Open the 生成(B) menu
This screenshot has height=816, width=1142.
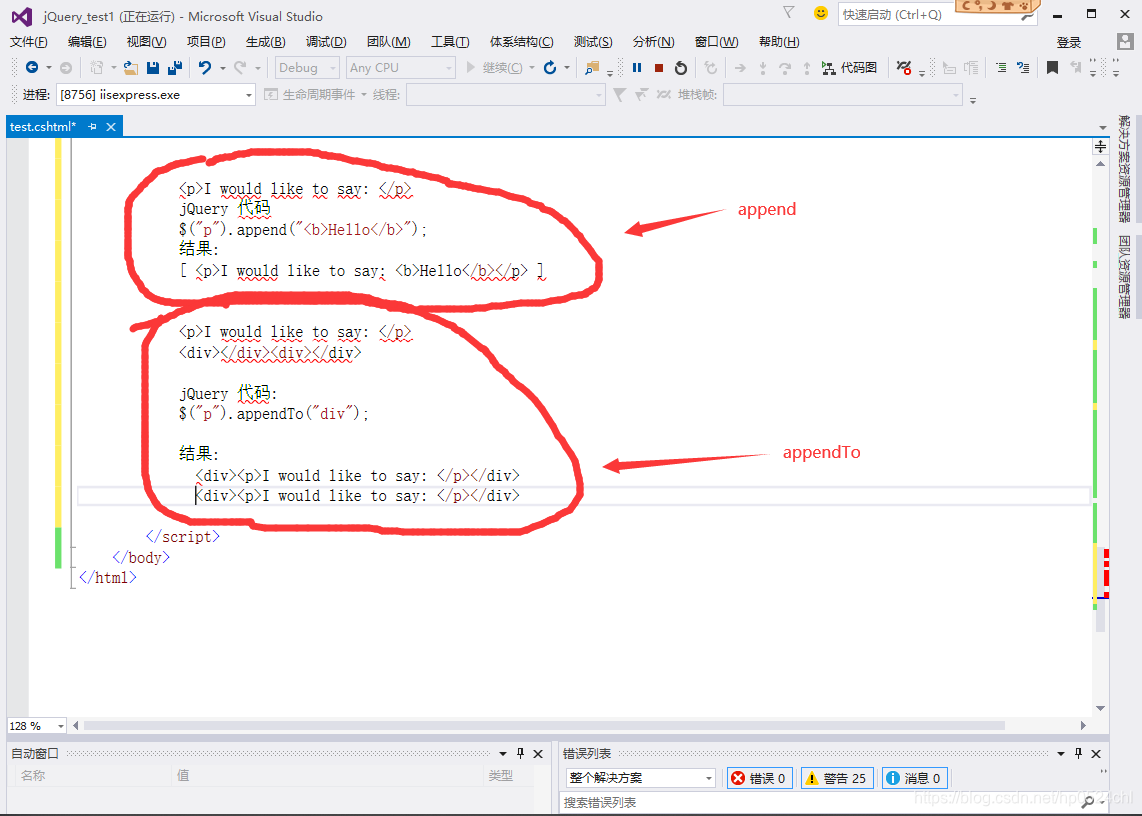266,42
